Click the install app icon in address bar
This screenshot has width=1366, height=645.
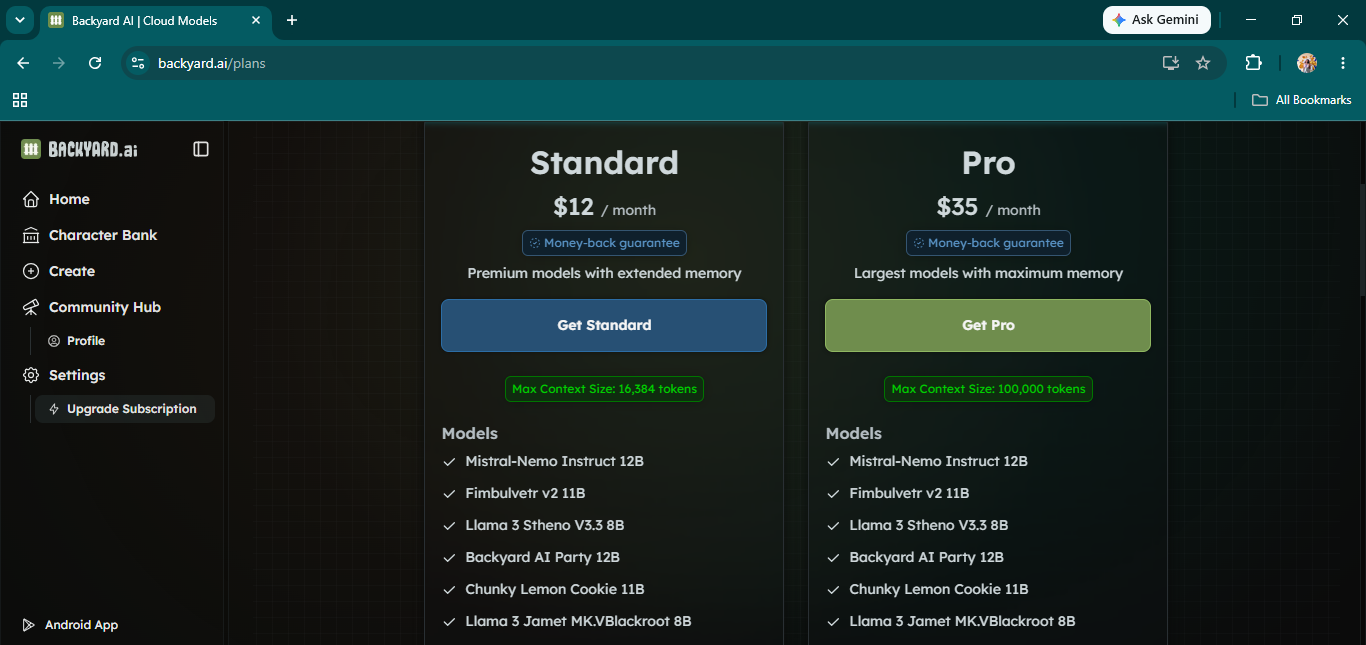[x=1171, y=63]
